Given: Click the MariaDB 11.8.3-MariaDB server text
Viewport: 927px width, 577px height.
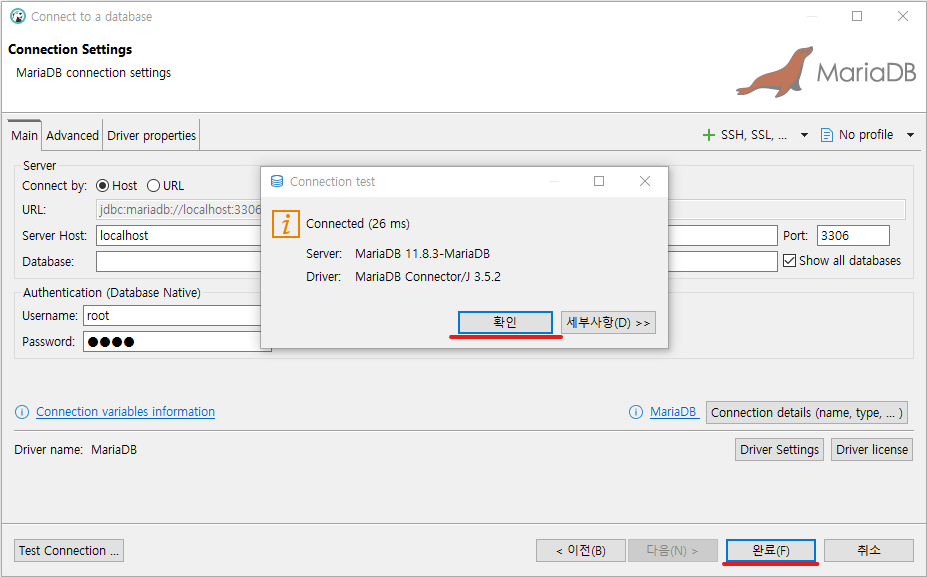Looking at the screenshot, I should tap(422, 254).
